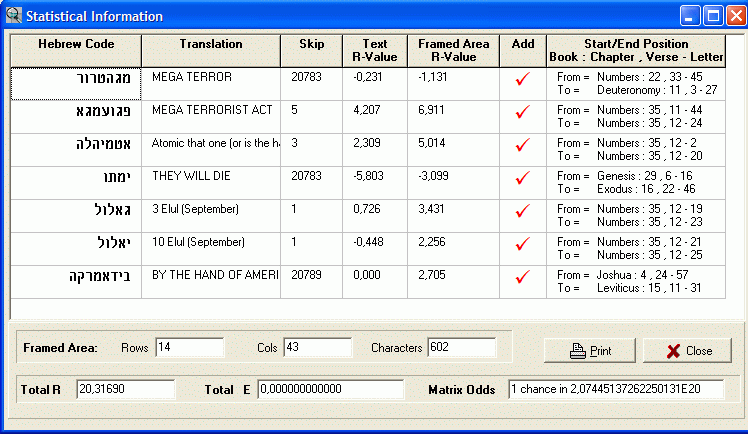Screen dimensions: 748x434
Task: Select the MEGA TERROR translation cell
Action: click(211, 84)
